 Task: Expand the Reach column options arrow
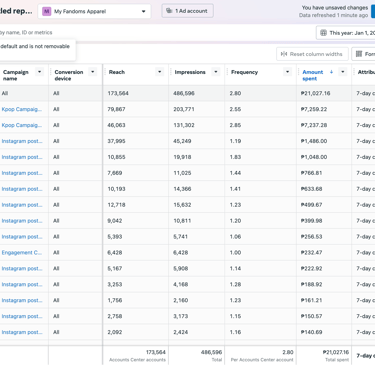pyautogui.click(x=160, y=72)
